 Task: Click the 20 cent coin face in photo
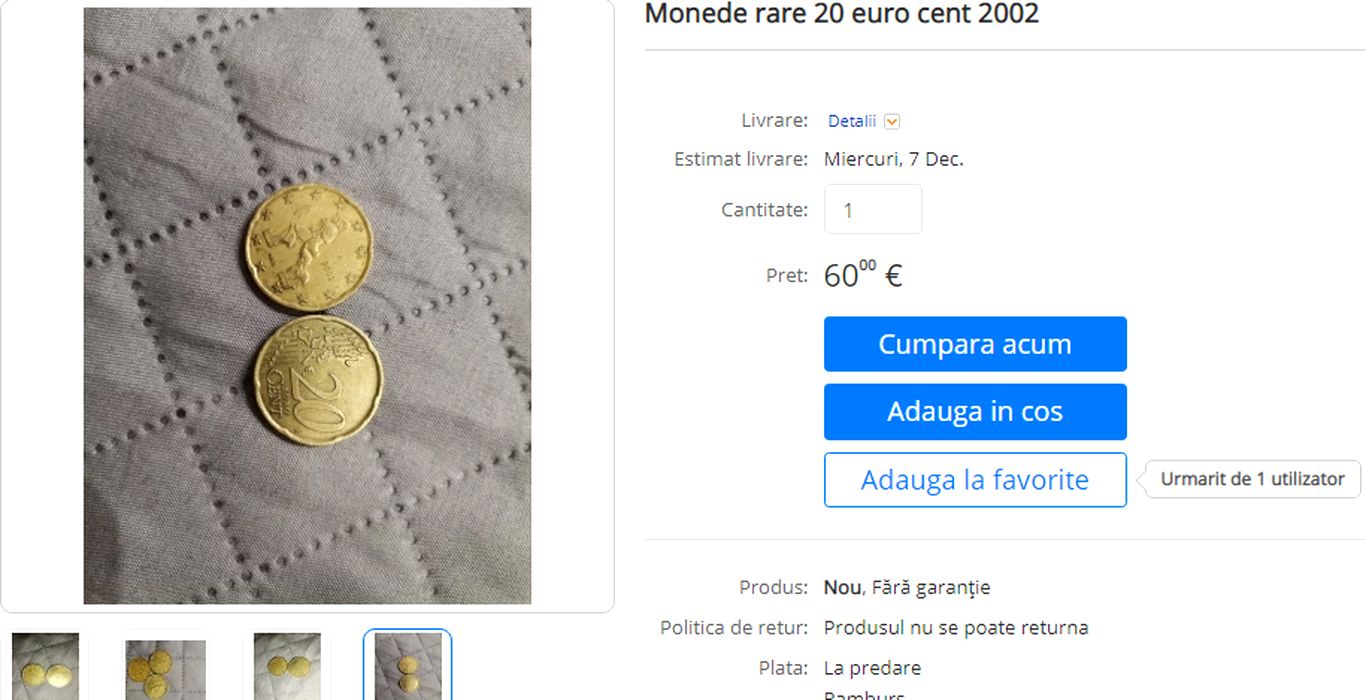[x=317, y=380]
